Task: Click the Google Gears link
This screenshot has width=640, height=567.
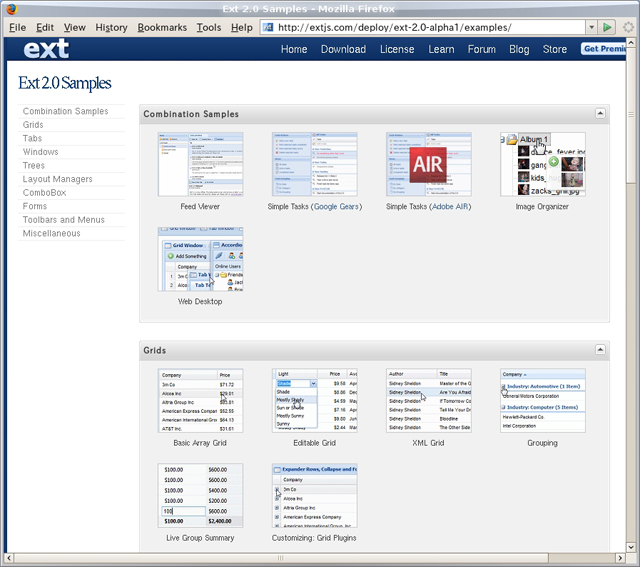Action: click(x=336, y=207)
